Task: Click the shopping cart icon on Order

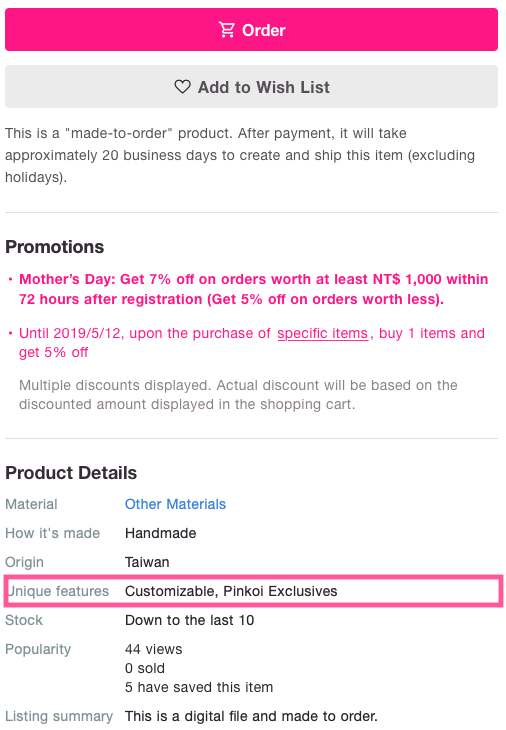Action: tap(227, 30)
